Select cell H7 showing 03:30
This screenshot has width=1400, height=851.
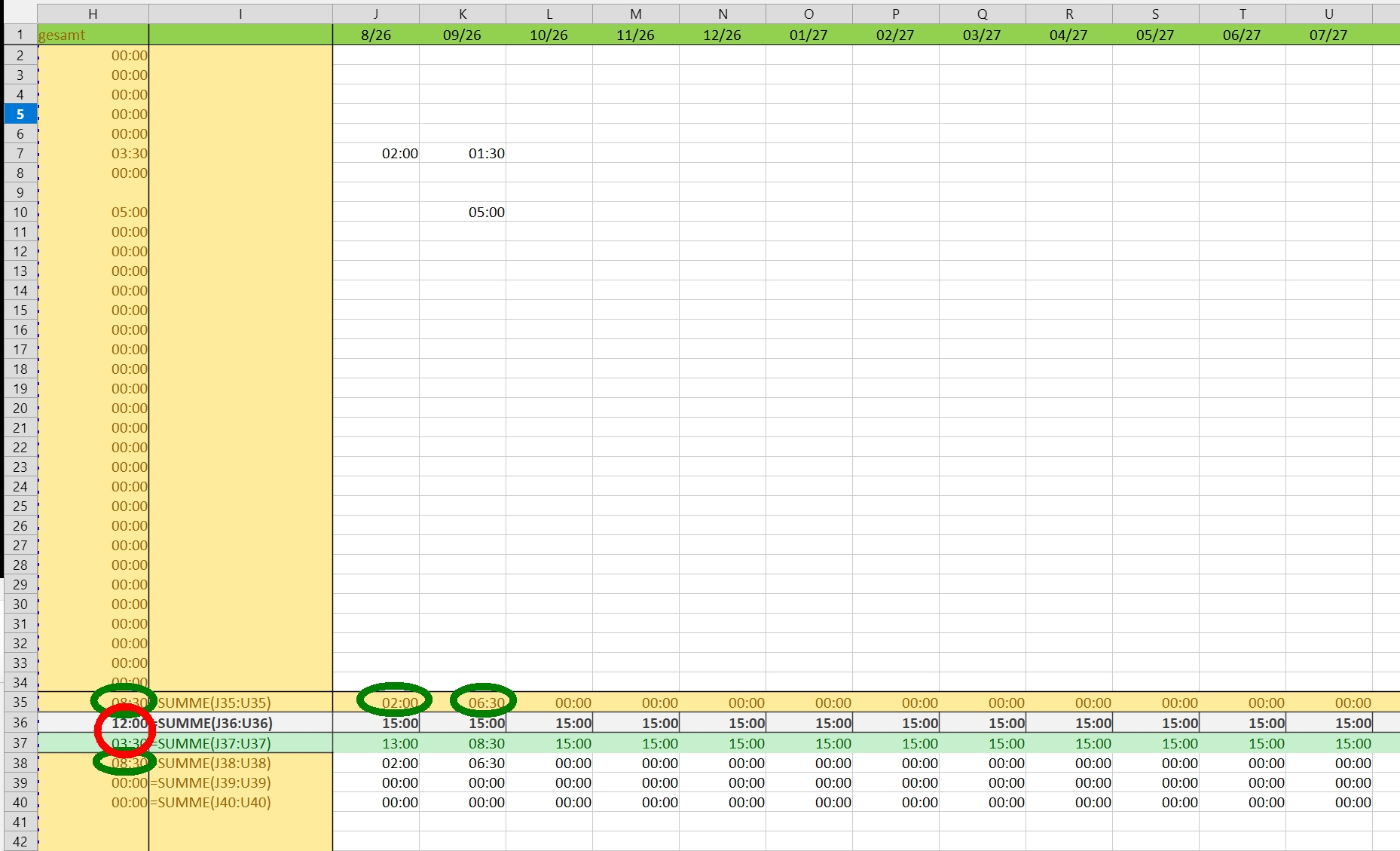pos(93,153)
